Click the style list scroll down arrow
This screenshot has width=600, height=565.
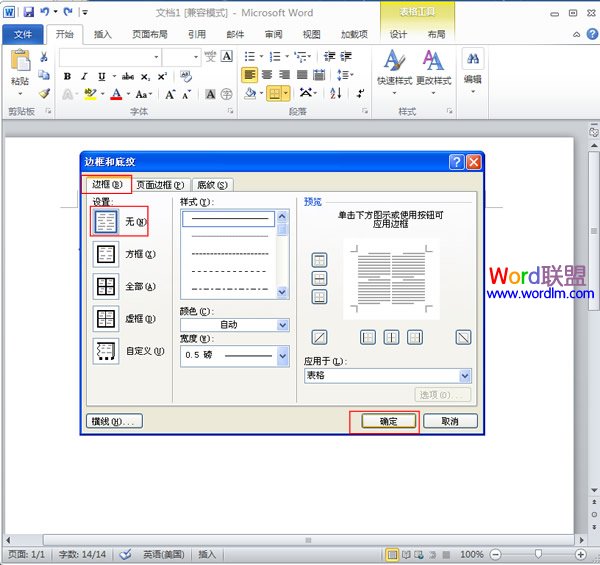click(282, 292)
